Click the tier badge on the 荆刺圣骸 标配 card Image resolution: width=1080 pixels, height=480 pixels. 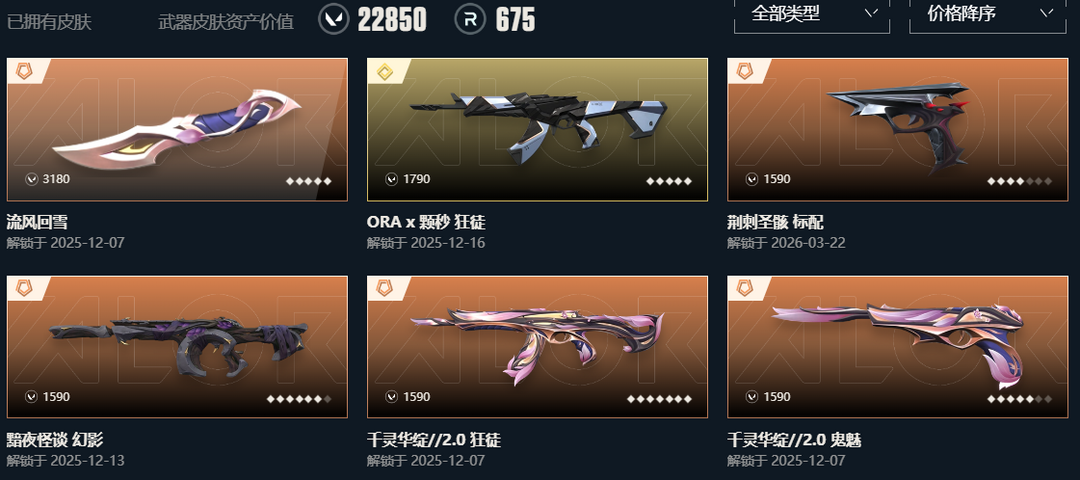pyautogui.click(x=745, y=71)
